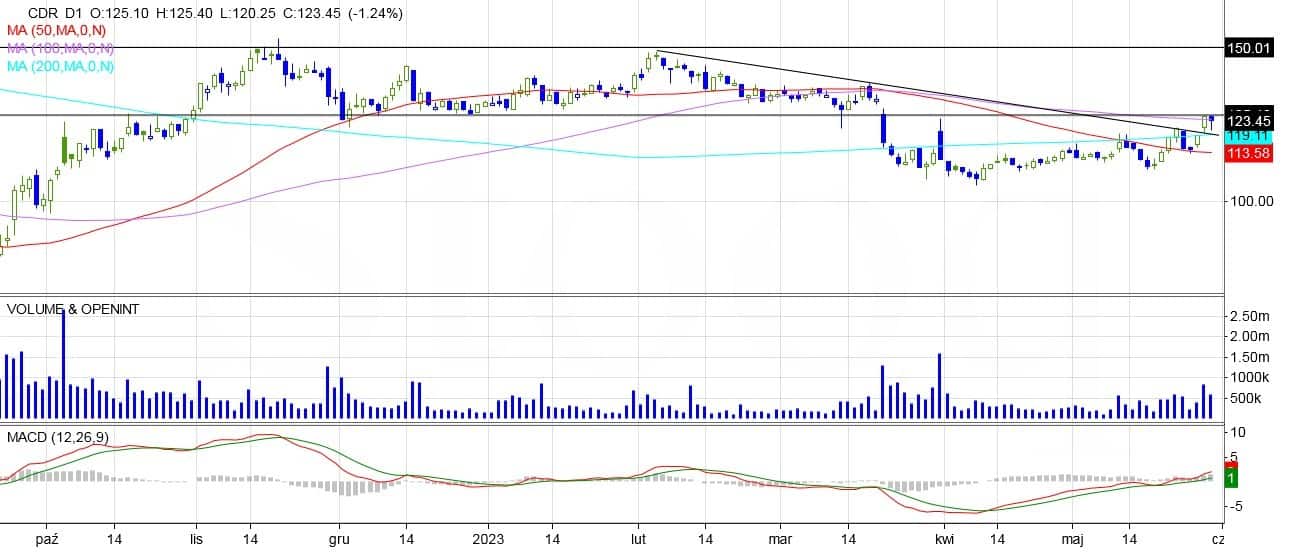Image resolution: width=1309 pixels, height=553 pixels.
Task: Click the 150.01 resistance price tag
Action: [1249, 48]
